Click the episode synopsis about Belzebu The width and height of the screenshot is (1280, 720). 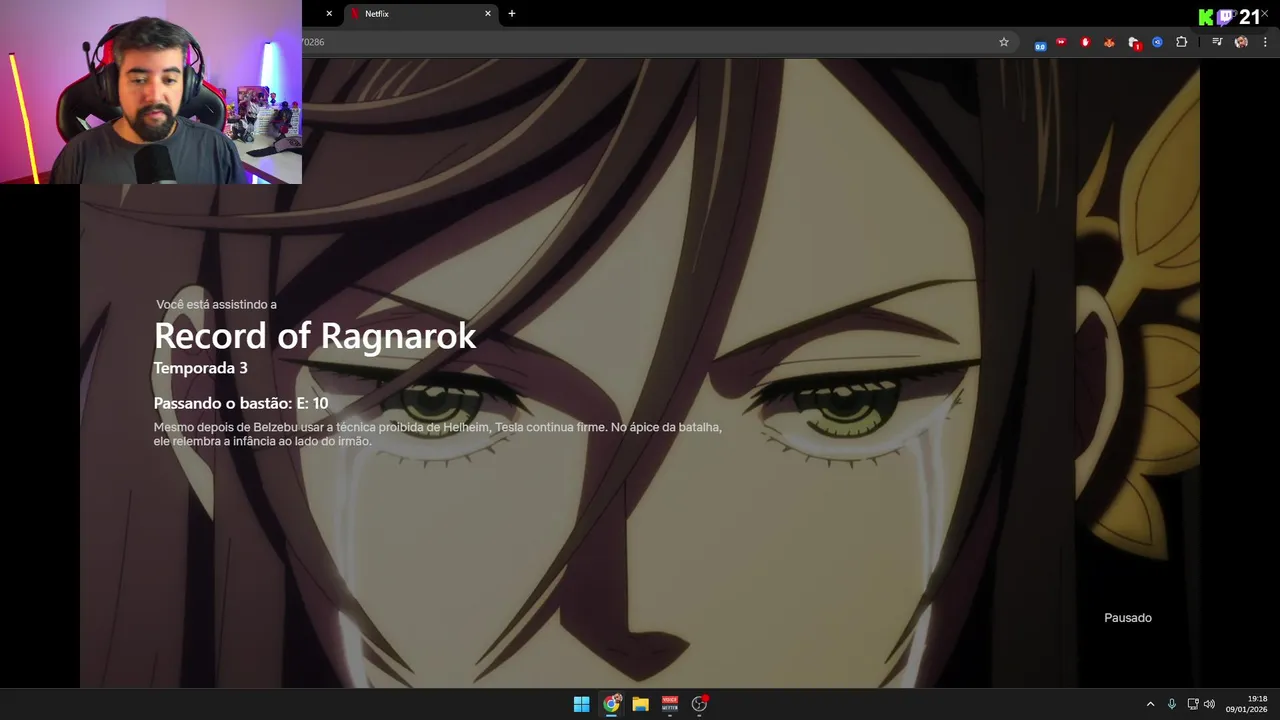tap(437, 434)
